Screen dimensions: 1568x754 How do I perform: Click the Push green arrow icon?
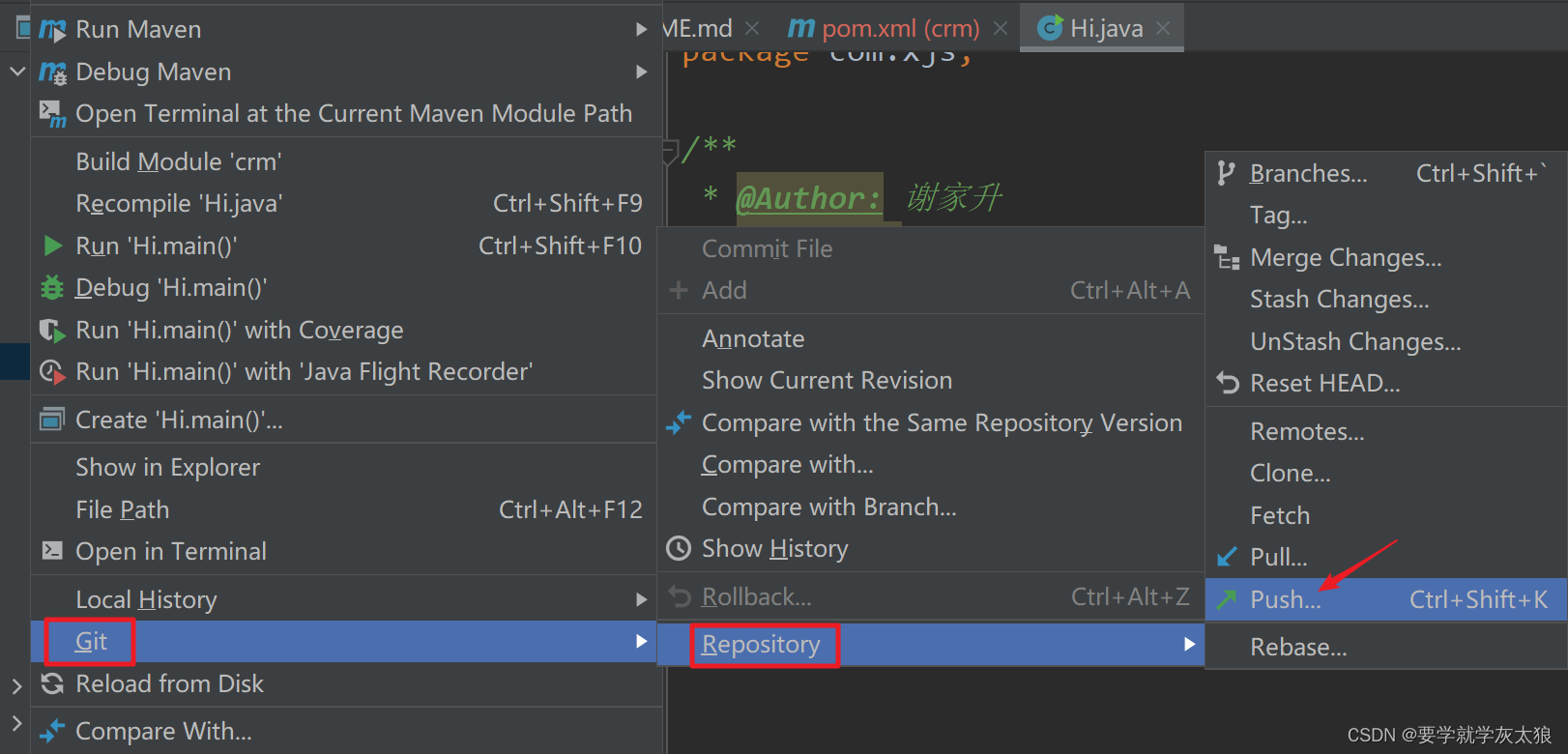(1227, 599)
